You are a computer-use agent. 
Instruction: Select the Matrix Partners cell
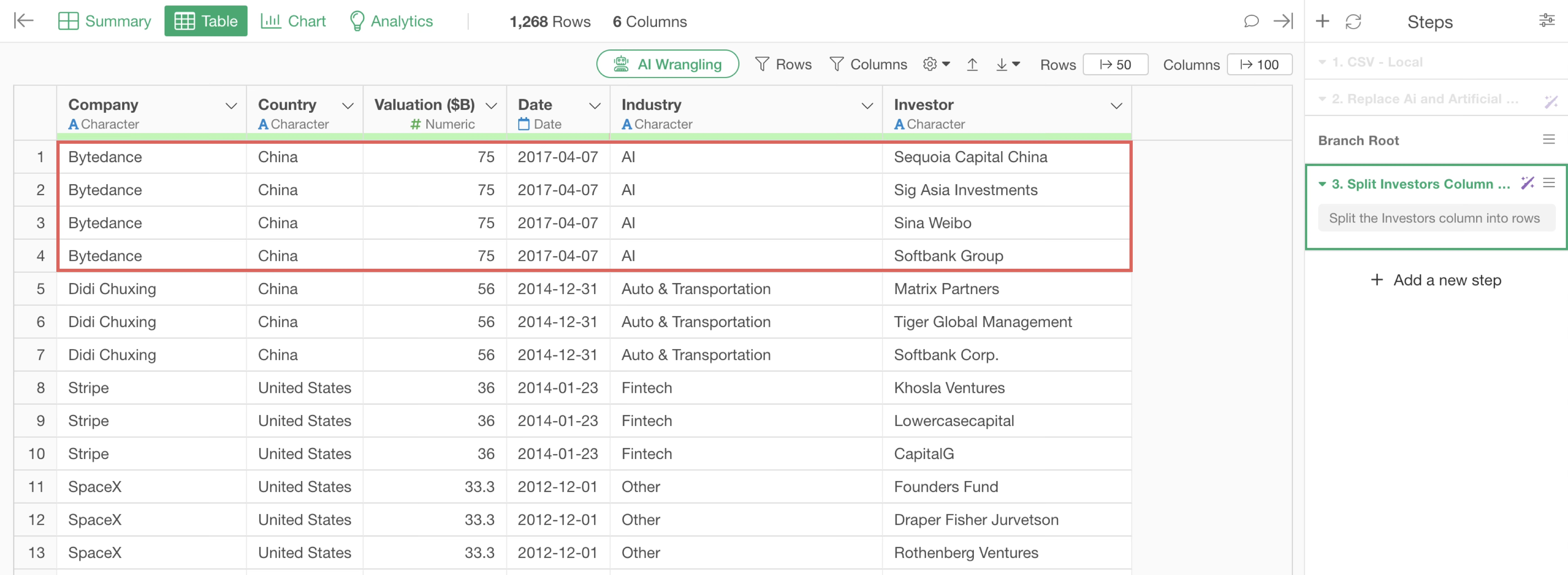(x=1007, y=288)
